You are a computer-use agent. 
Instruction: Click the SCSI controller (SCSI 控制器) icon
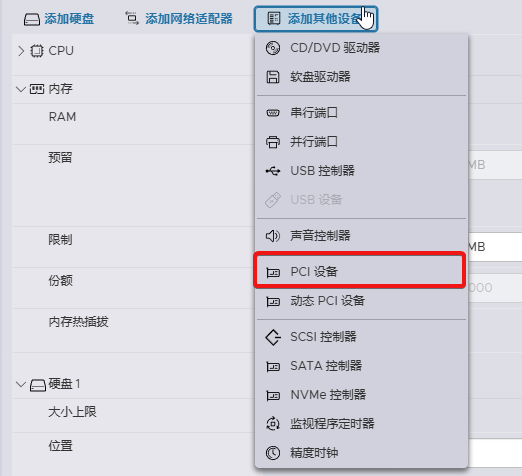coord(273,337)
